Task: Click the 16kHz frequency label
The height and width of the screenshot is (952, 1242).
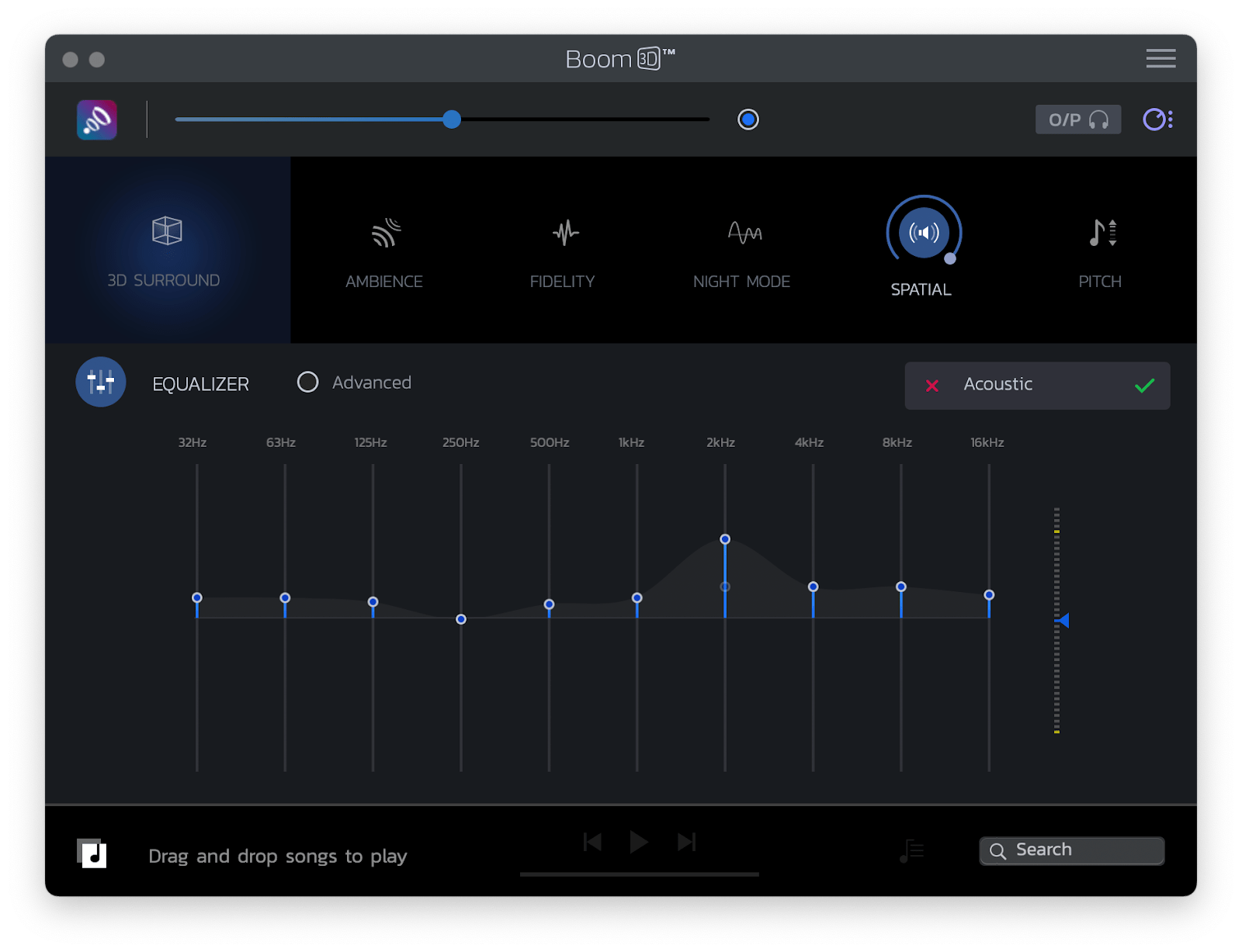Action: pos(987,442)
